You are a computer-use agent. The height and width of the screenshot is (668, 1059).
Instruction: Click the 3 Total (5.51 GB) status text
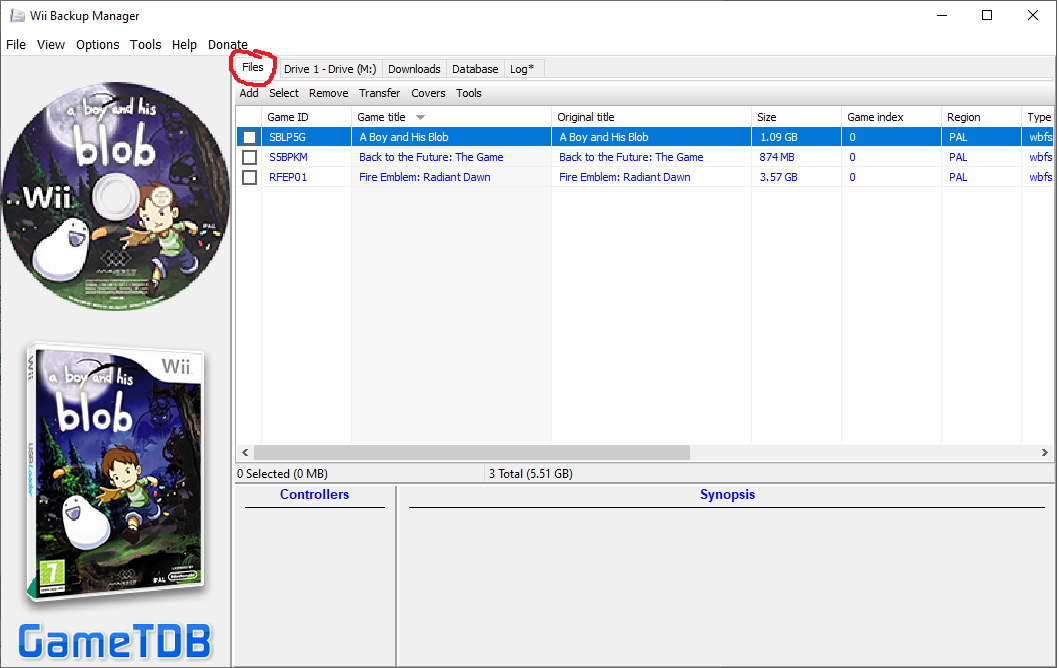click(530, 474)
